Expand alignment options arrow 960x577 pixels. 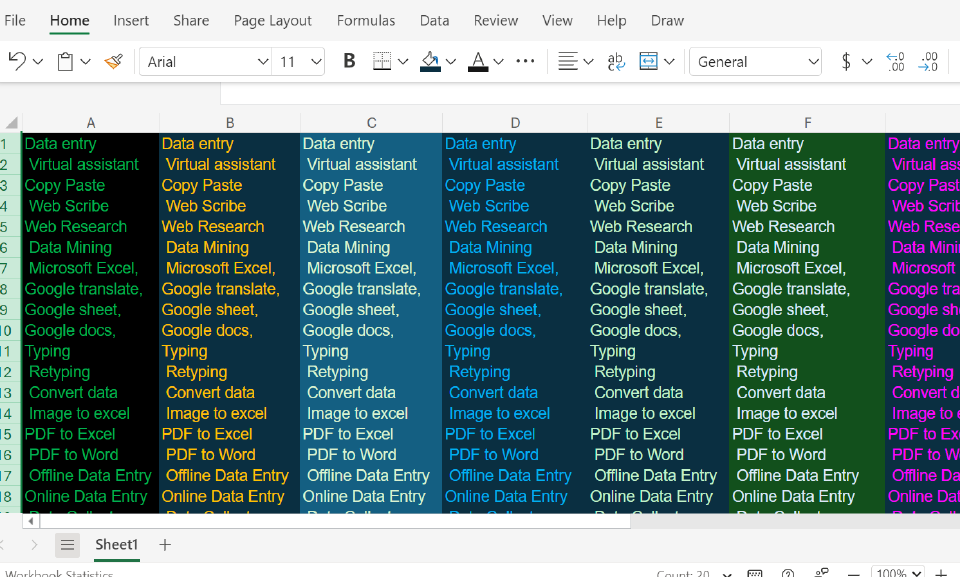[x=588, y=61]
